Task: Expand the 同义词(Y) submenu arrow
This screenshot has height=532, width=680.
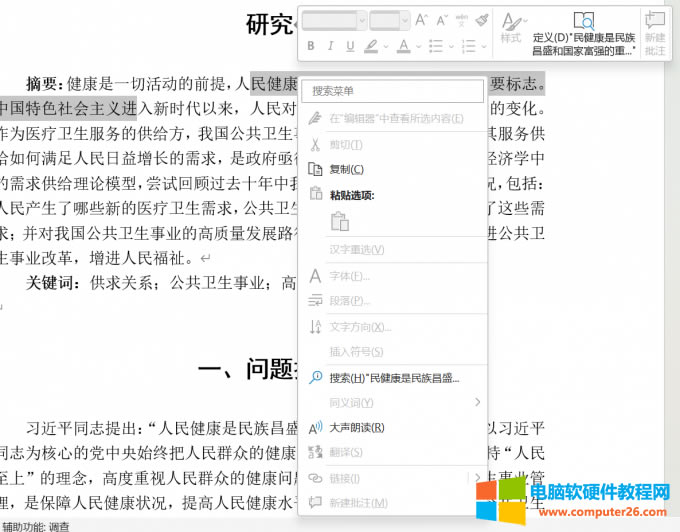Action: tap(477, 402)
